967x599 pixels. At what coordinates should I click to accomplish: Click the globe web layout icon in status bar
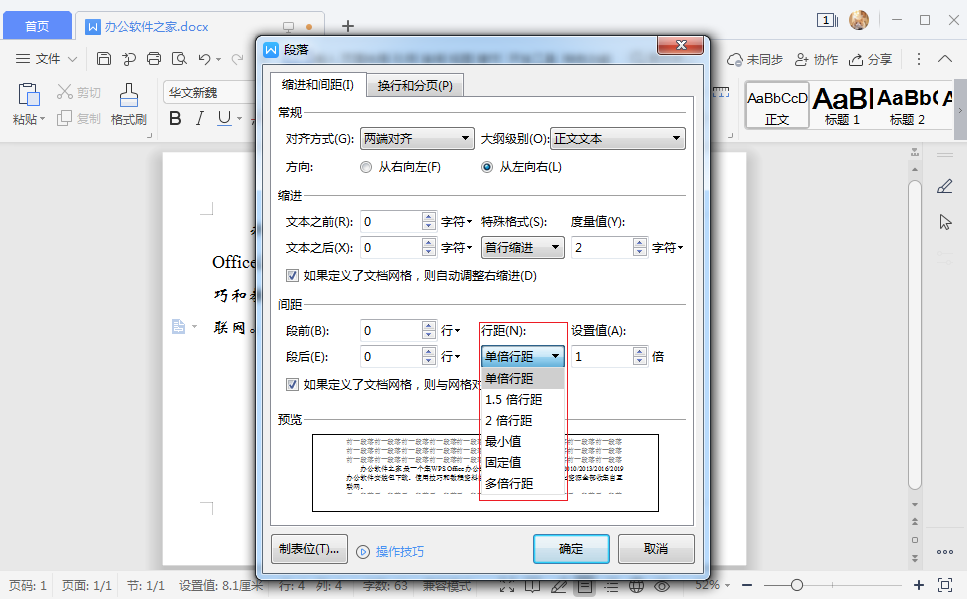636,585
